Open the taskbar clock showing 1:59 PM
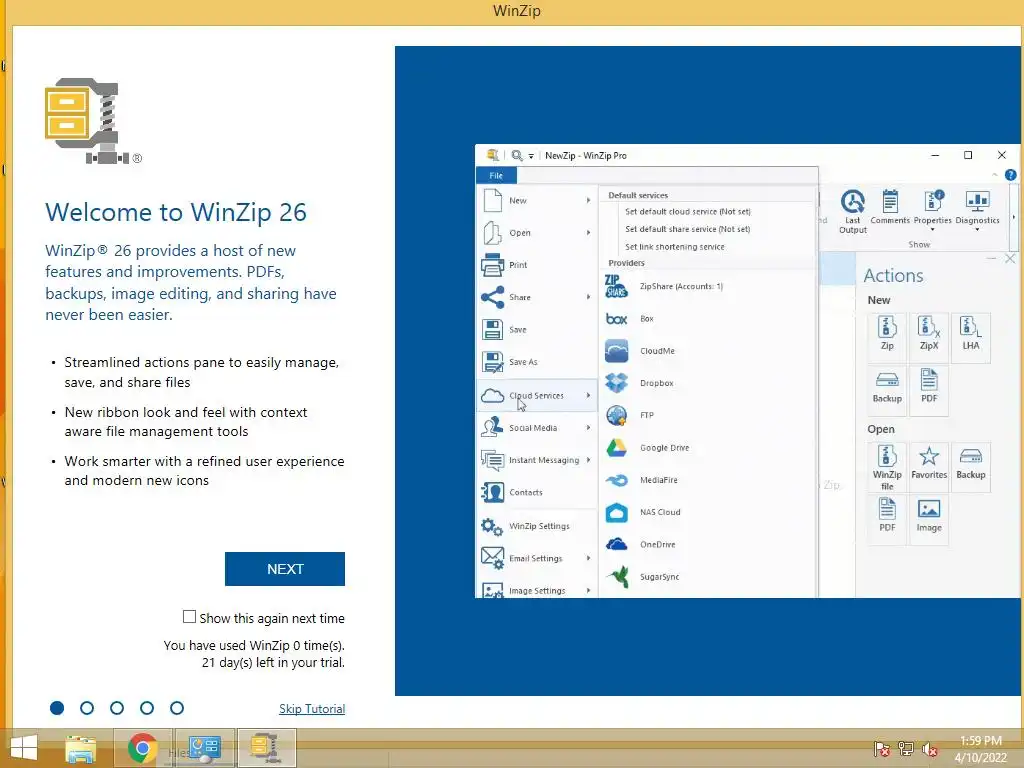Image resolution: width=1024 pixels, height=768 pixels. [980, 749]
